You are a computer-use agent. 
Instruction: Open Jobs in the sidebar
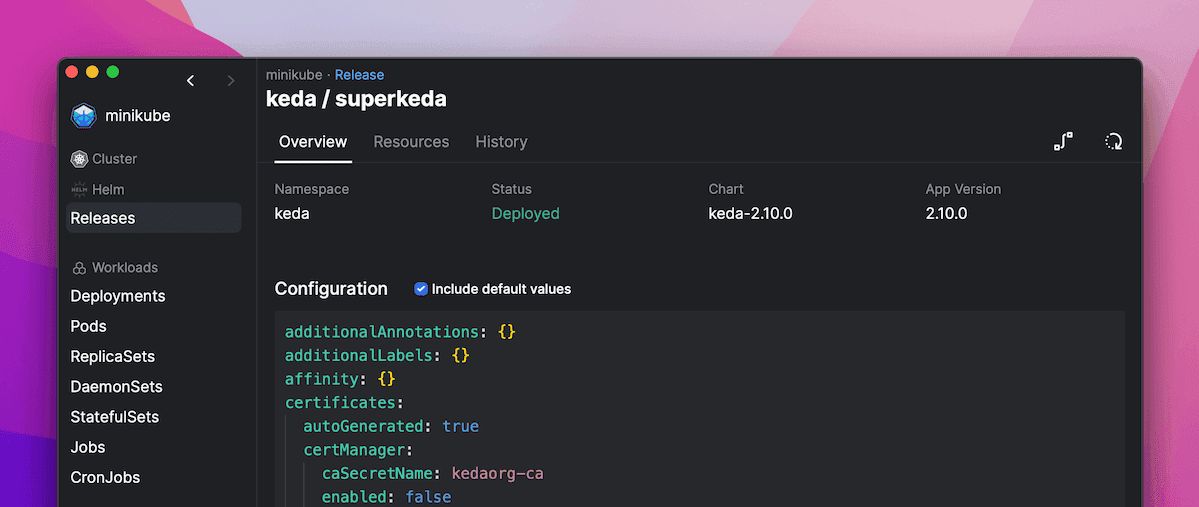coord(88,447)
